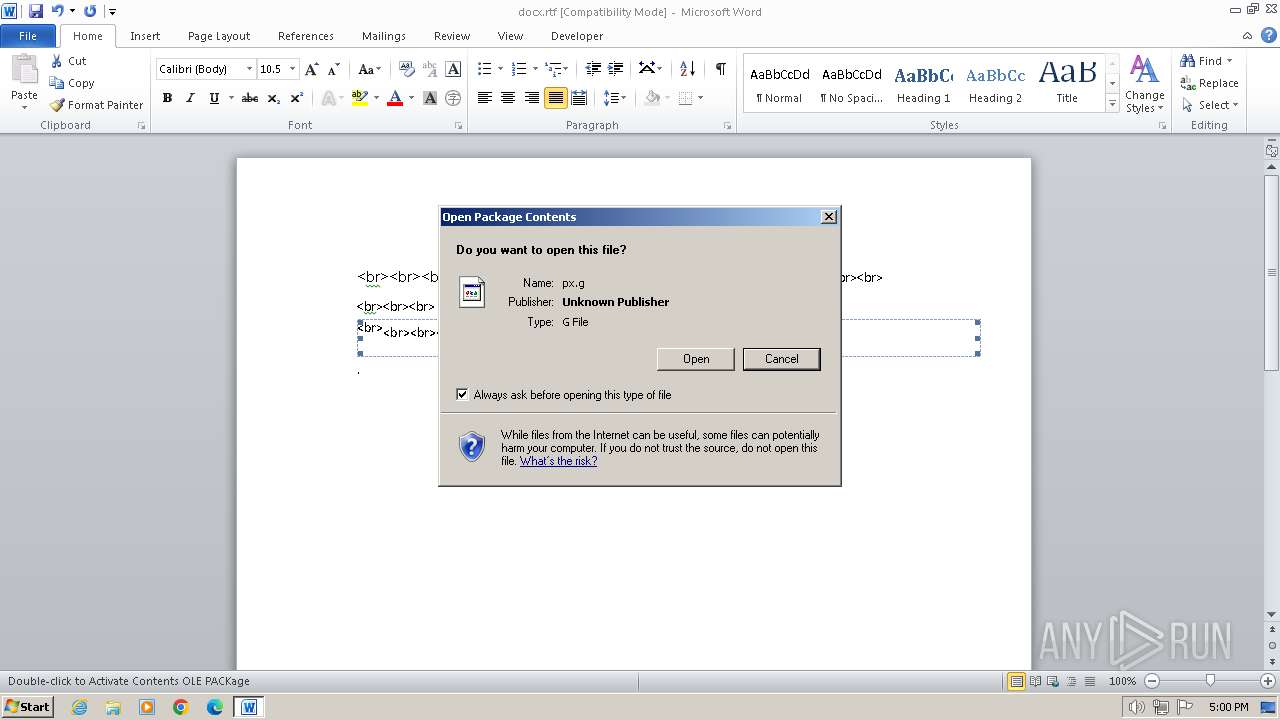Apply the Title style
Screen dimensions: 1280x720
(1067, 84)
